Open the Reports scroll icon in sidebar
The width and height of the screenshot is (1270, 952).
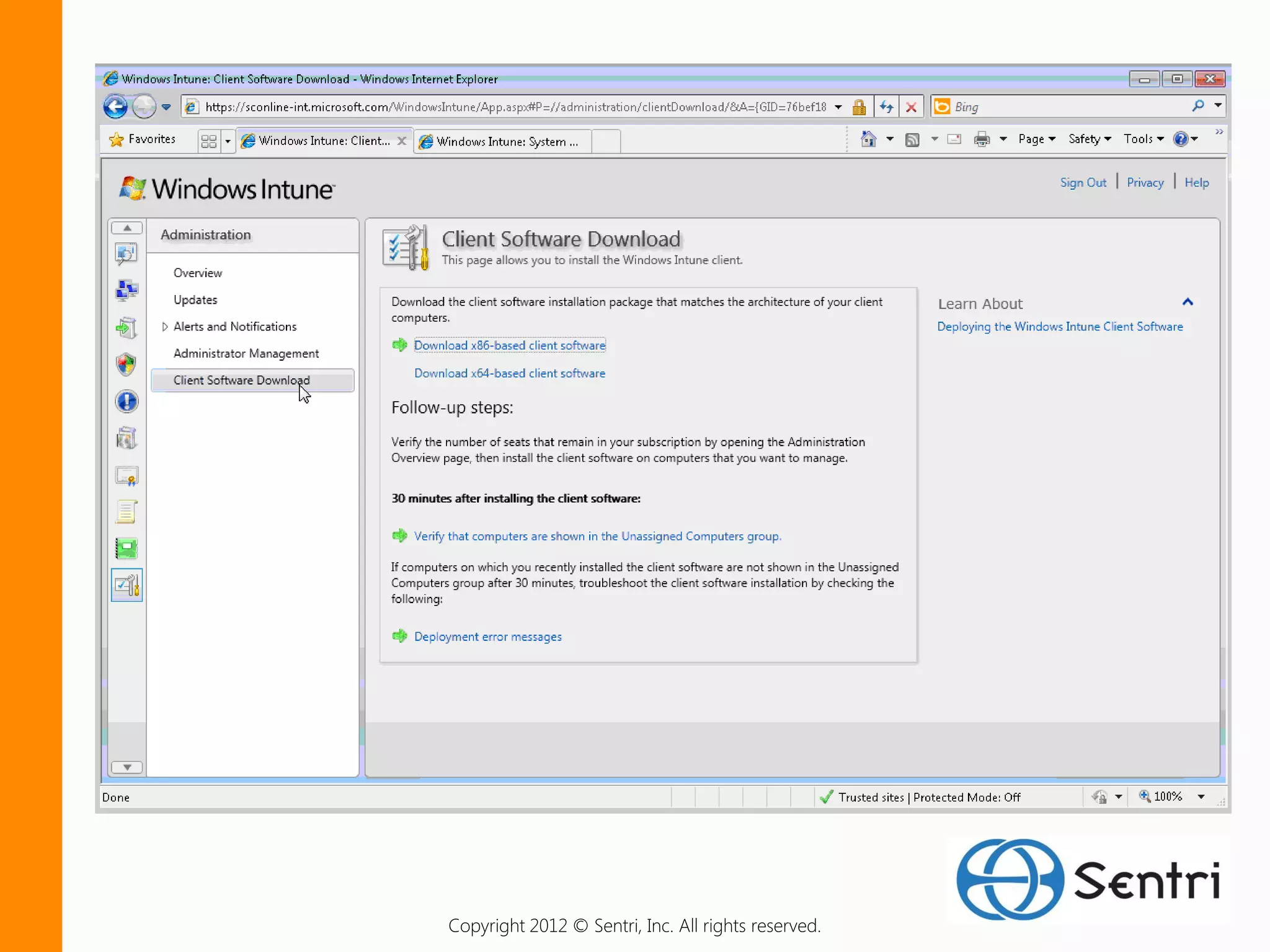click(x=127, y=513)
